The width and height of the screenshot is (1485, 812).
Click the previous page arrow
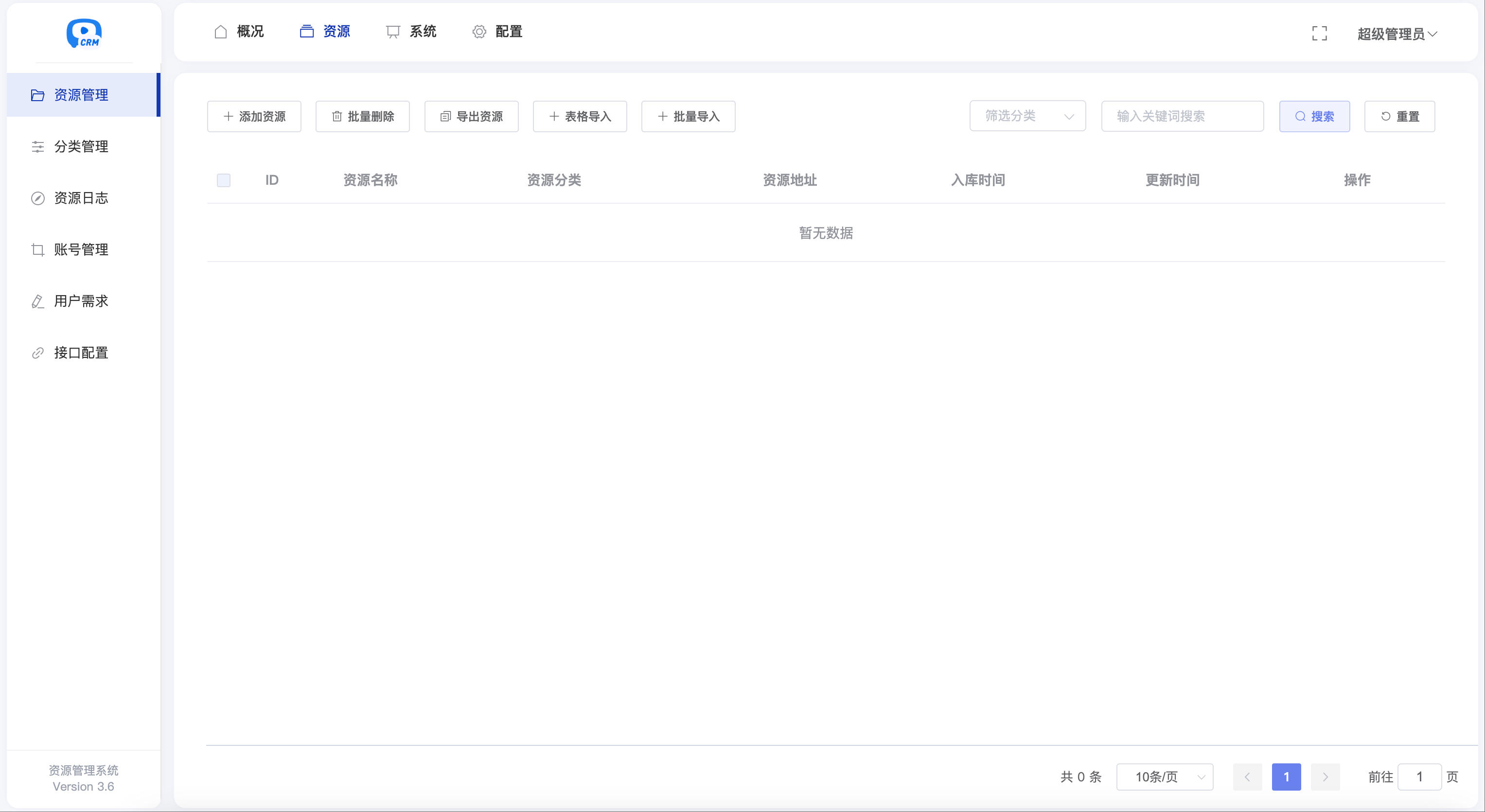click(1248, 777)
